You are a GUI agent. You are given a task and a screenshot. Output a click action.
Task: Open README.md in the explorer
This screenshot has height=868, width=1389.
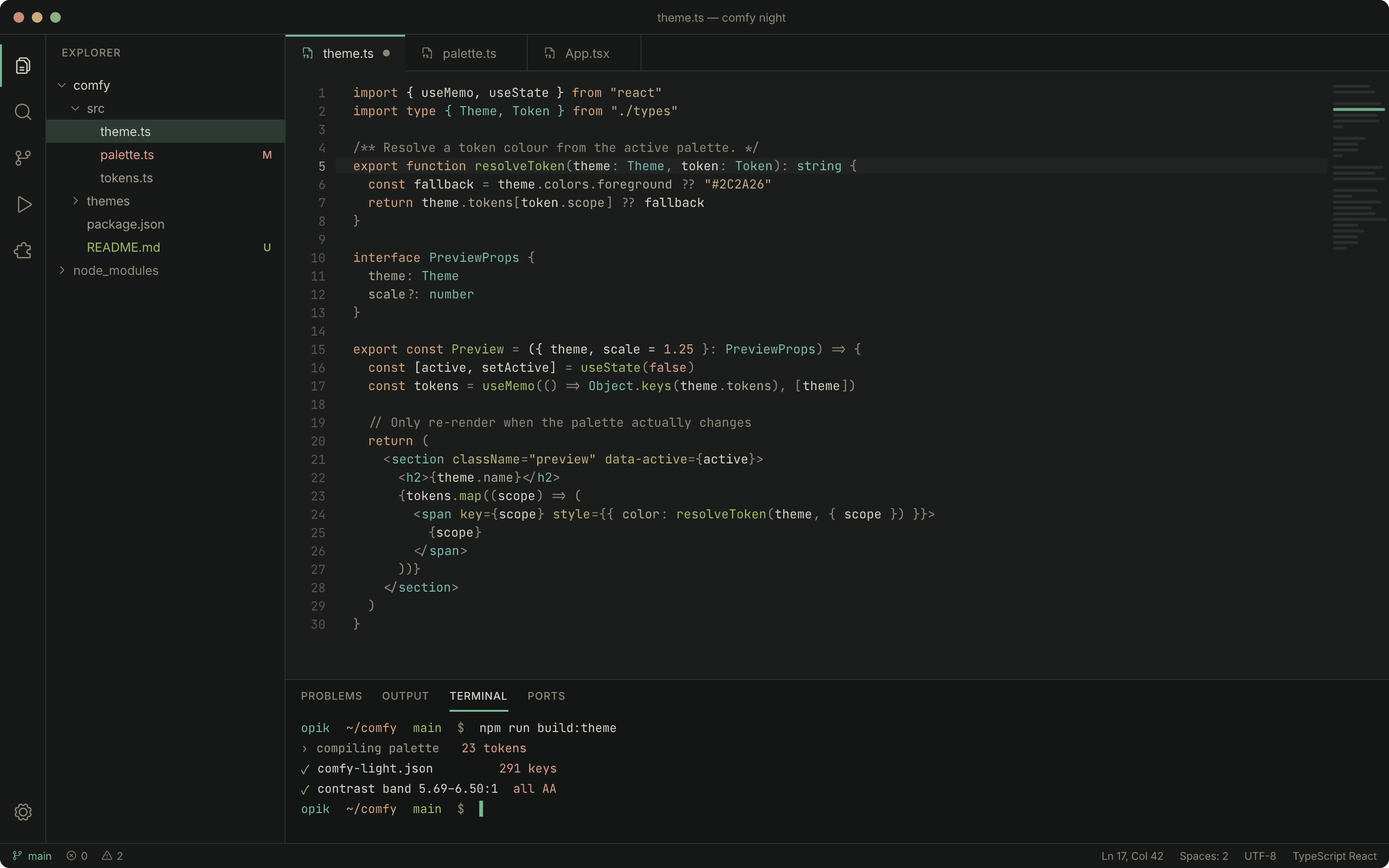pyautogui.click(x=165, y=247)
